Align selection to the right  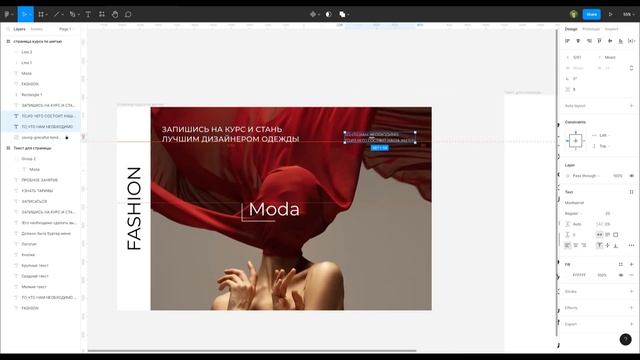tap(589, 41)
